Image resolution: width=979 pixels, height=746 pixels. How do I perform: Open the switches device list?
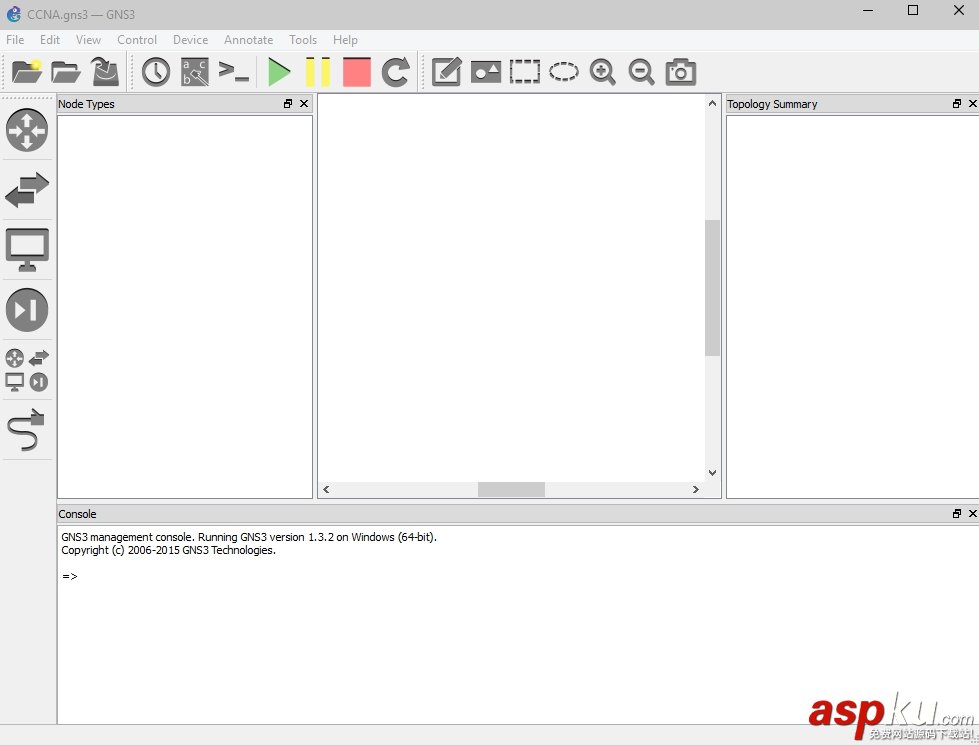(x=27, y=190)
